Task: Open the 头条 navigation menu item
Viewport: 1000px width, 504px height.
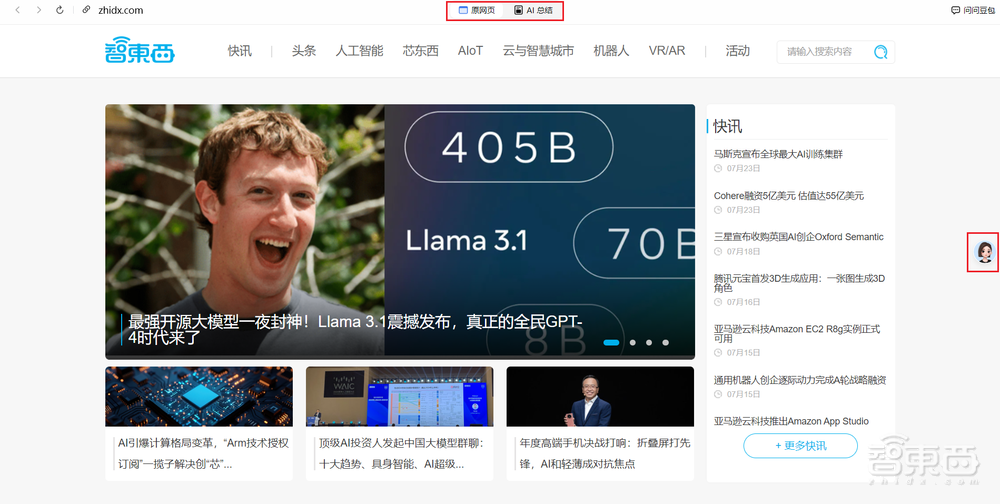Action: click(x=304, y=51)
